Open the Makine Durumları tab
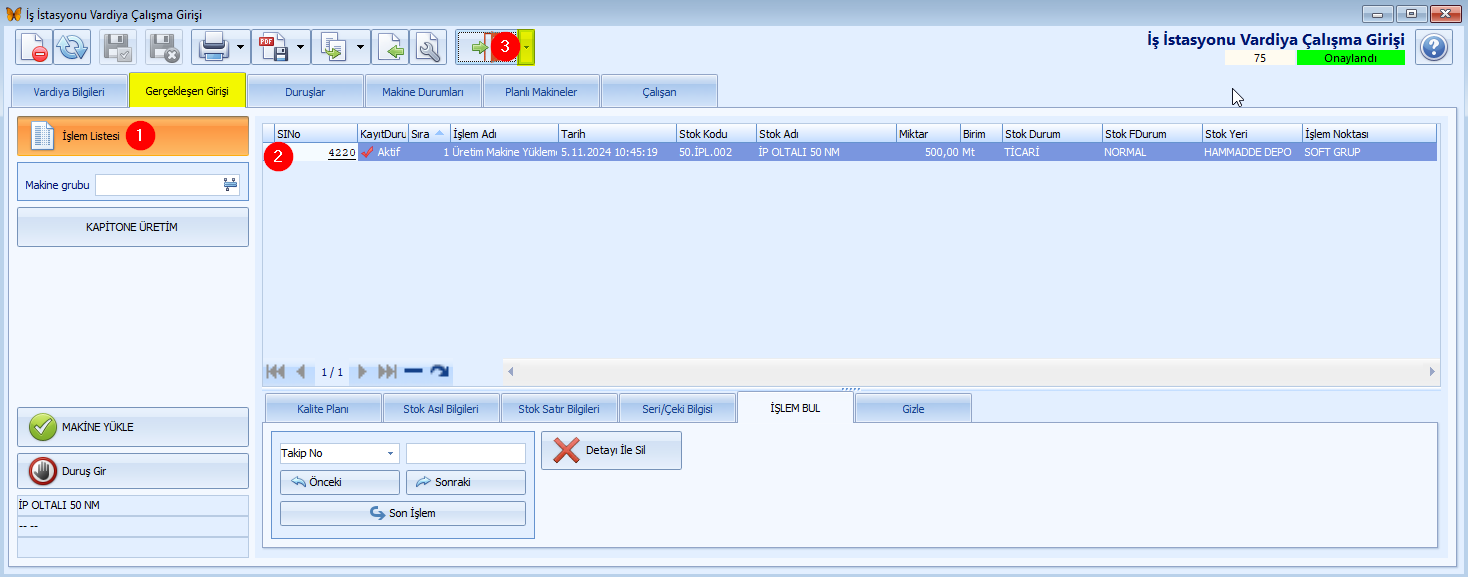 (x=423, y=91)
